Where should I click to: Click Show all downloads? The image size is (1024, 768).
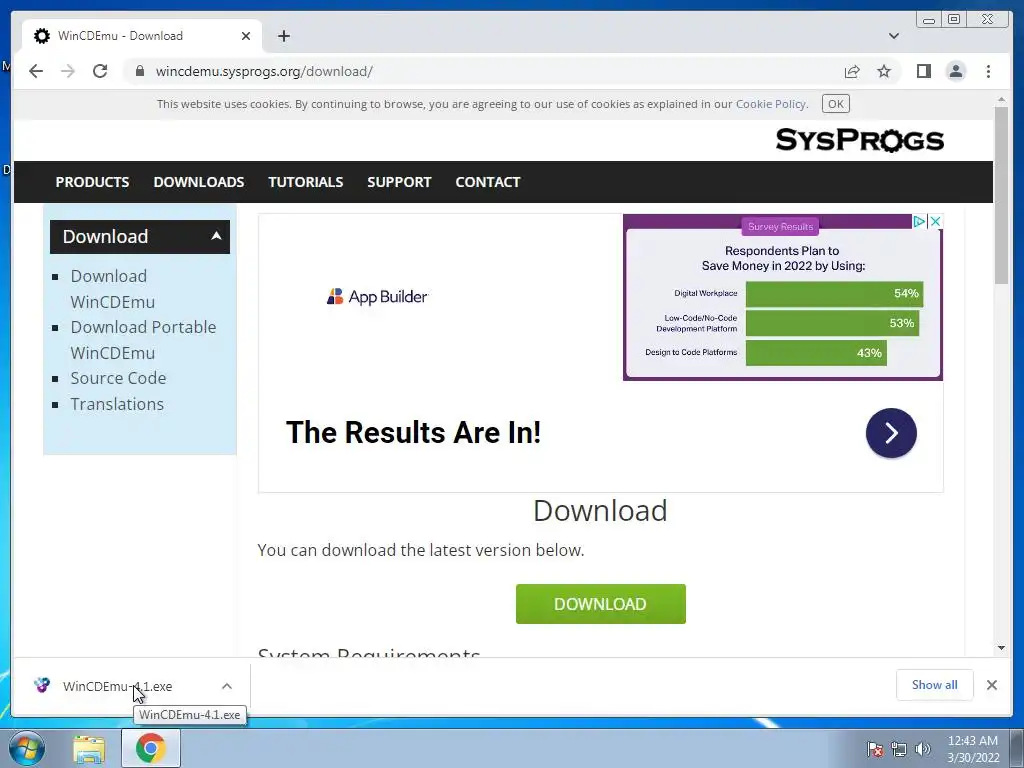pos(935,685)
